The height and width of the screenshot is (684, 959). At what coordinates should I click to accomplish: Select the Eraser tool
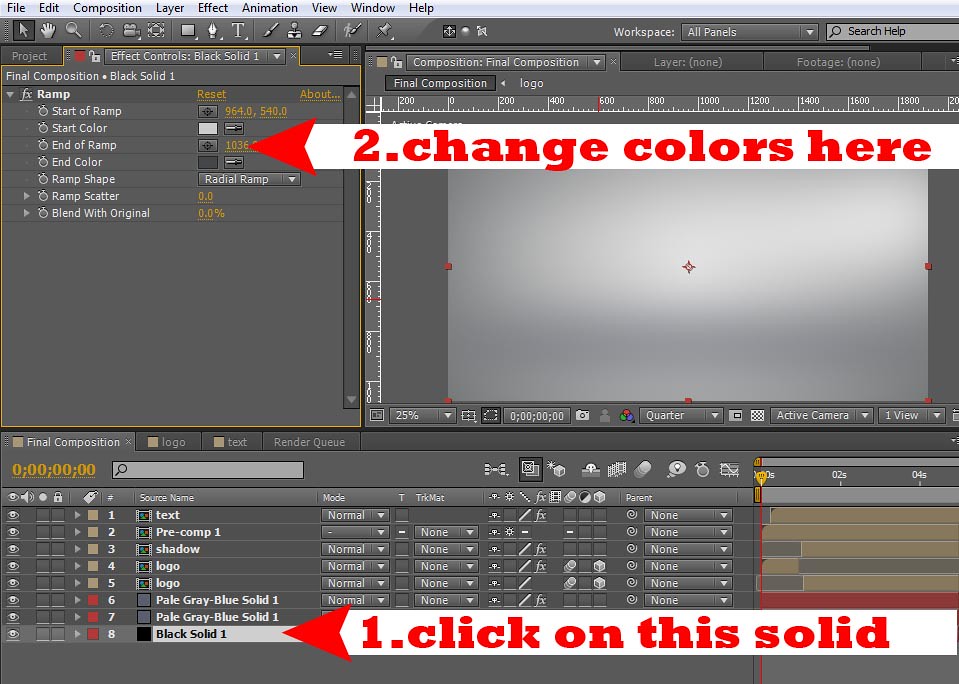[x=320, y=31]
